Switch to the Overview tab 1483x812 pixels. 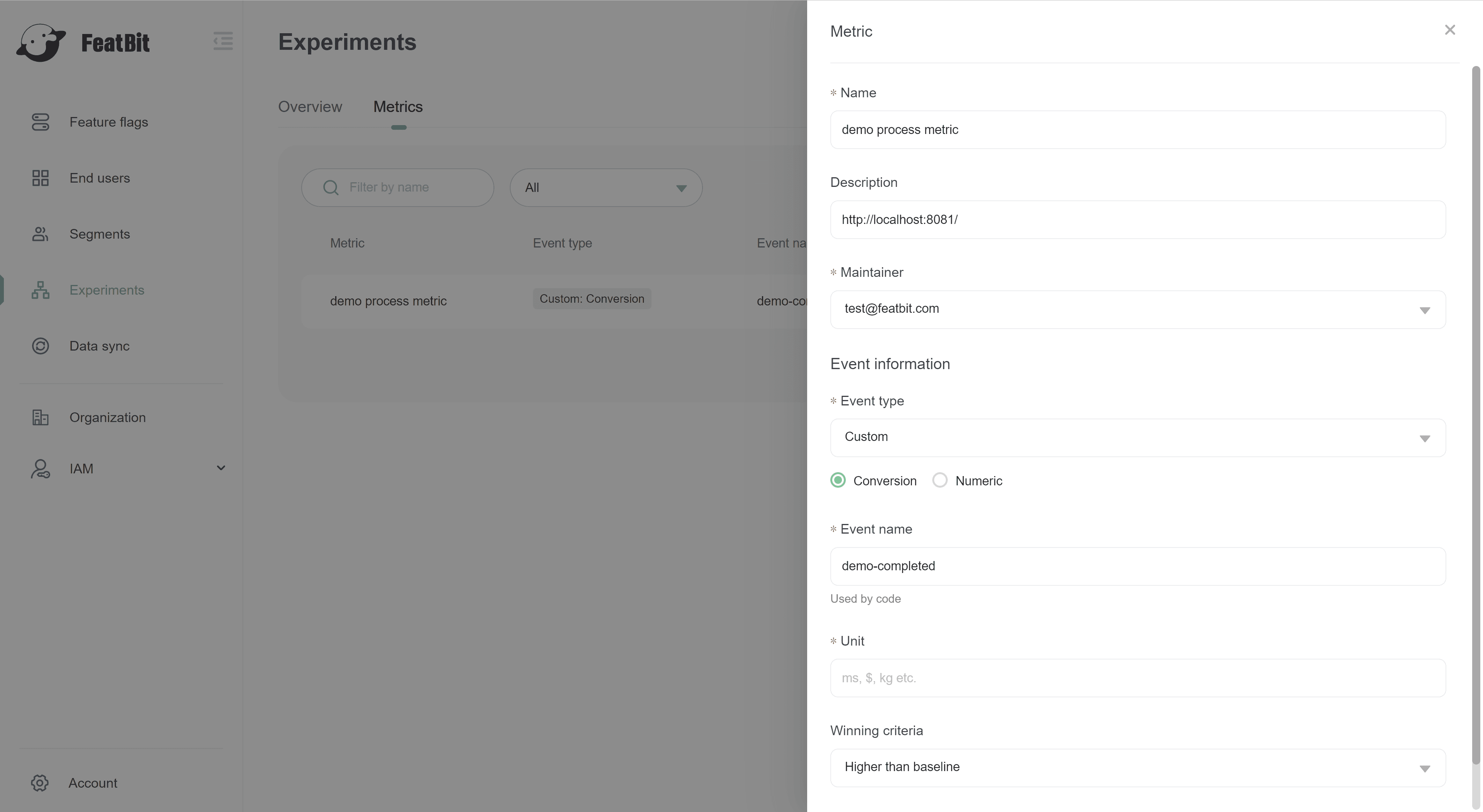pos(310,107)
